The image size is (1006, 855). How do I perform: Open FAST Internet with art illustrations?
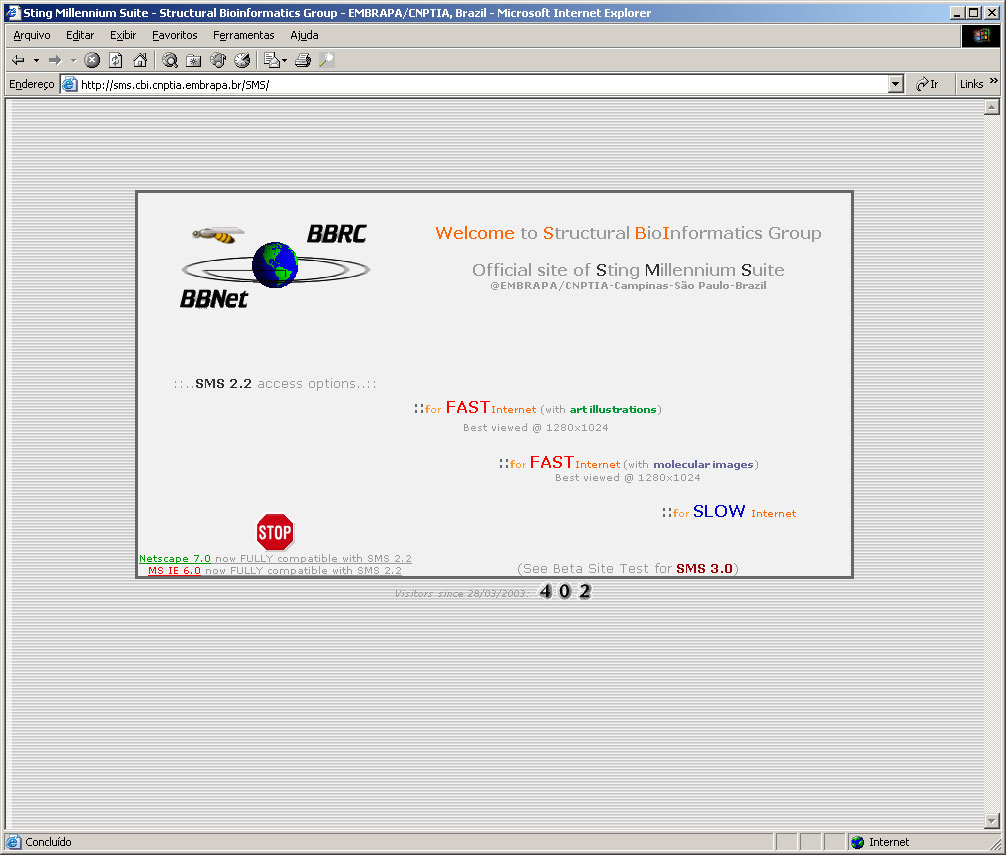tap(538, 408)
